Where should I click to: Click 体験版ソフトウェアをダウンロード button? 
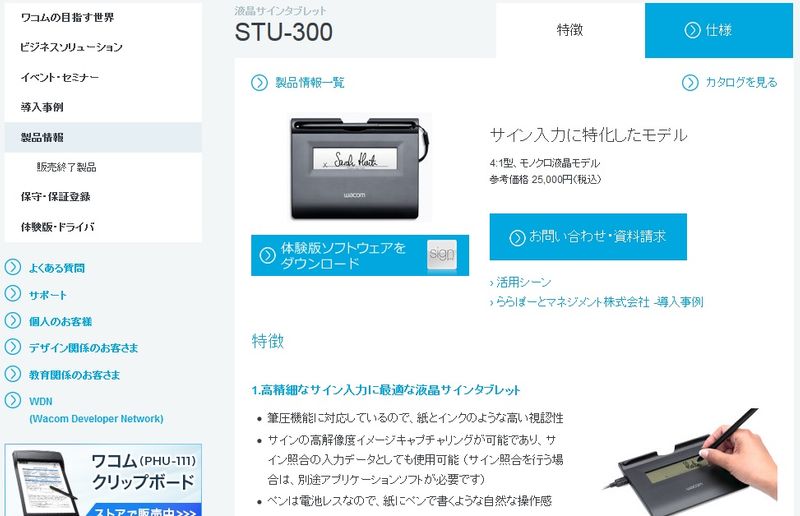[x=360, y=255]
